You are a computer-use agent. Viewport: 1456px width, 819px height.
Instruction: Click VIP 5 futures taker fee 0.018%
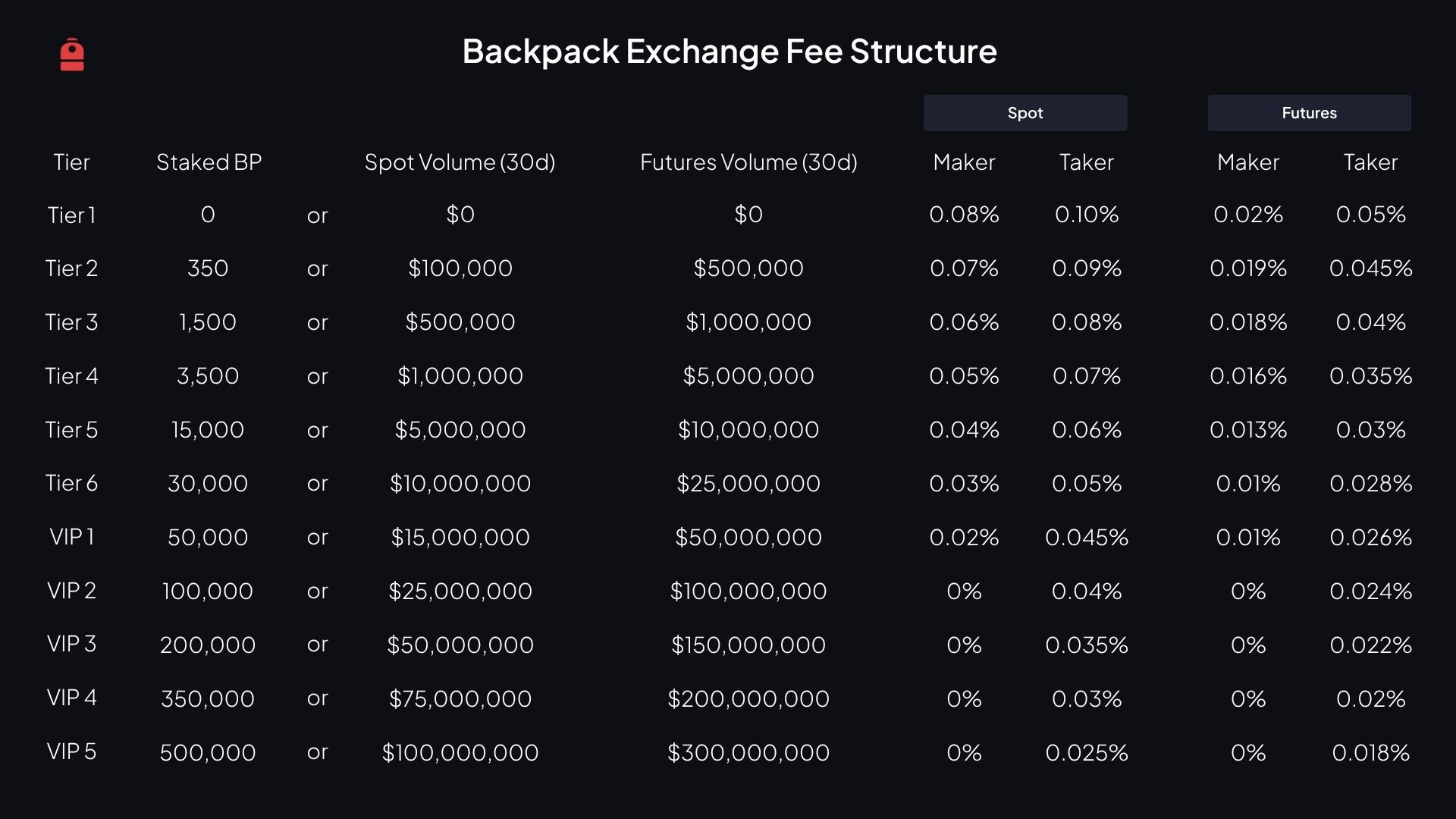1370,752
